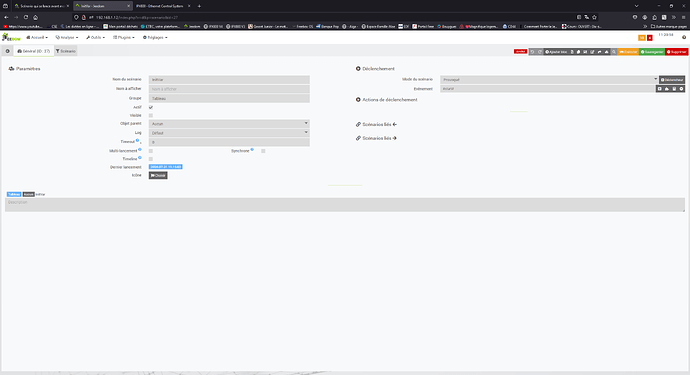690x375 pixels.
Task: Bookmark this page with the star icon
Action: (595, 17)
